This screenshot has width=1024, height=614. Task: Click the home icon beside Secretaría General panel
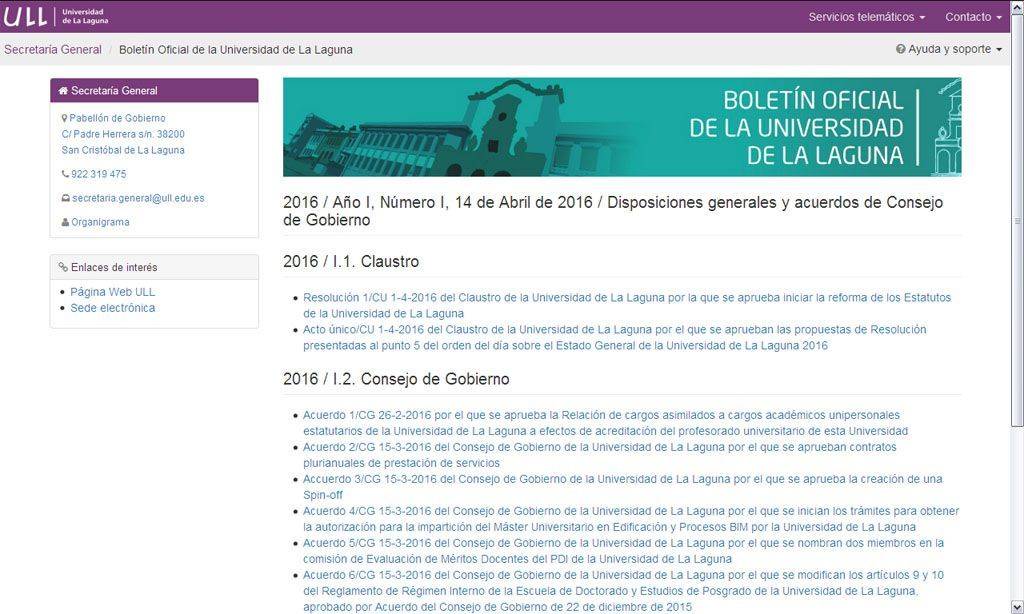pos(63,91)
